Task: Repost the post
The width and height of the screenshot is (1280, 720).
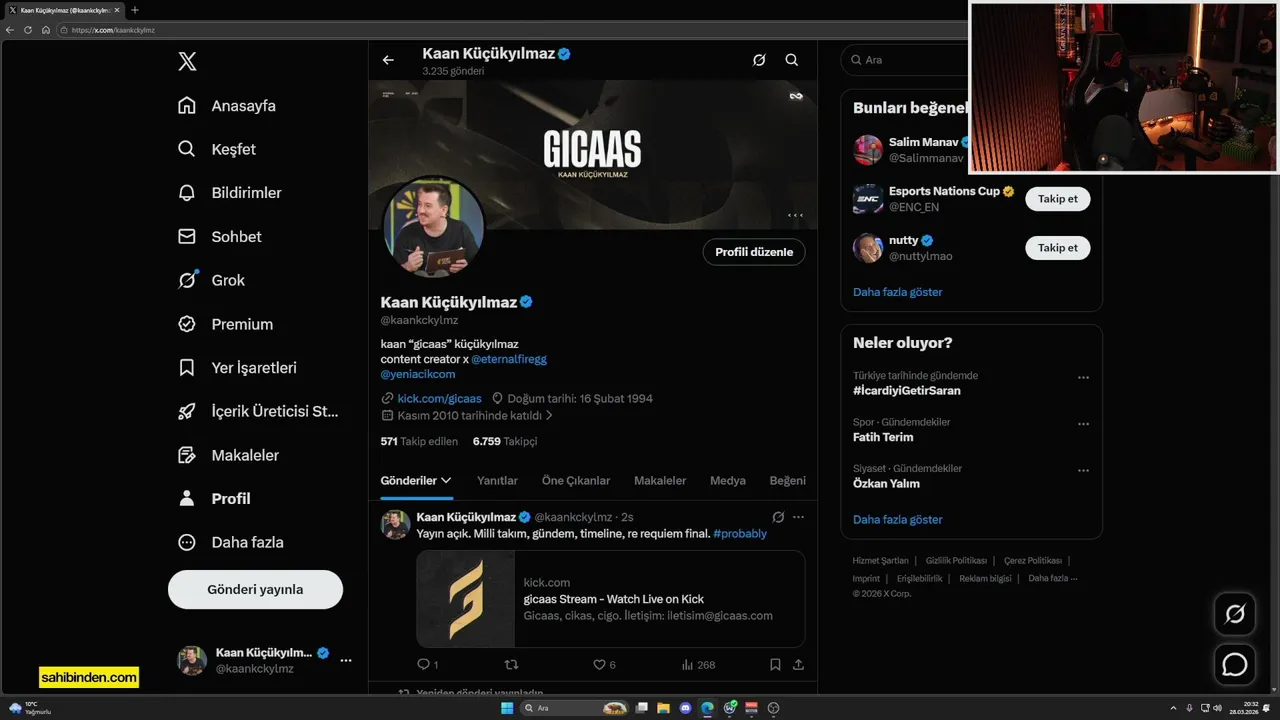Action: [x=511, y=664]
